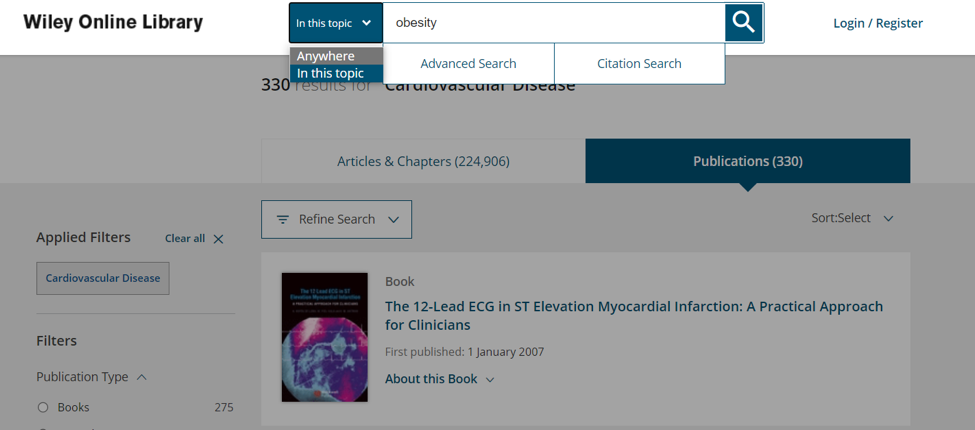975x430 pixels.
Task: Select the Books radio button
Action: (x=43, y=407)
